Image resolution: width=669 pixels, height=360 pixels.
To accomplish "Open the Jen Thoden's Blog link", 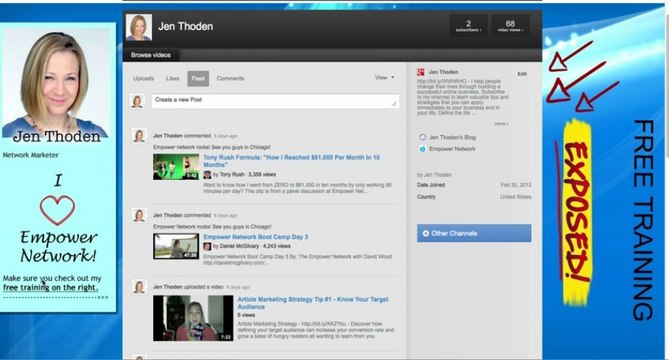I will click(x=453, y=137).
